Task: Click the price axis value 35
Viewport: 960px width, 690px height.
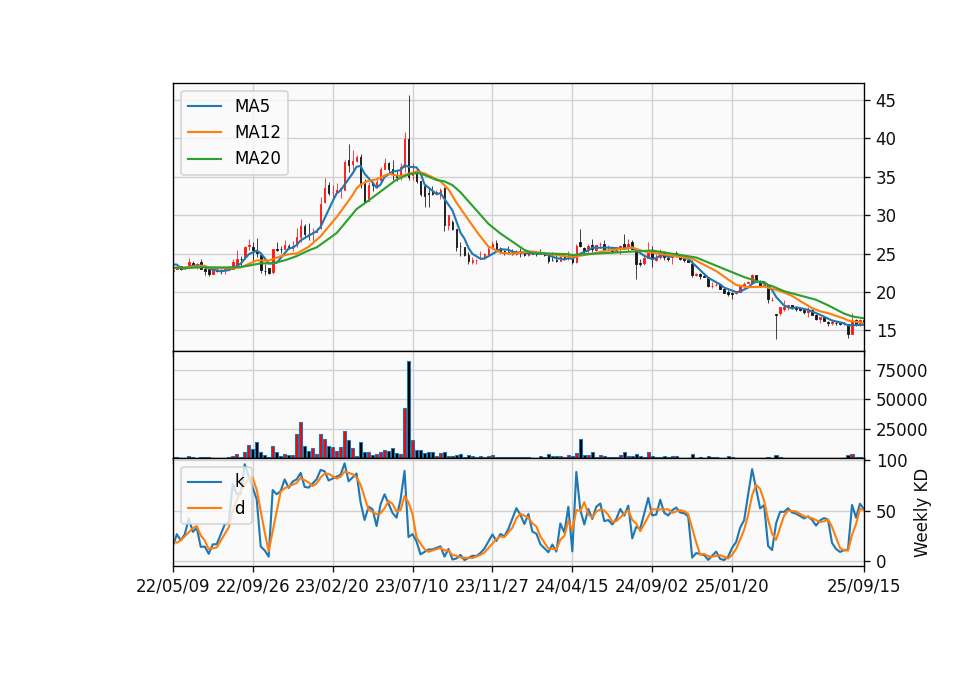Action: (x=885, y=178)
